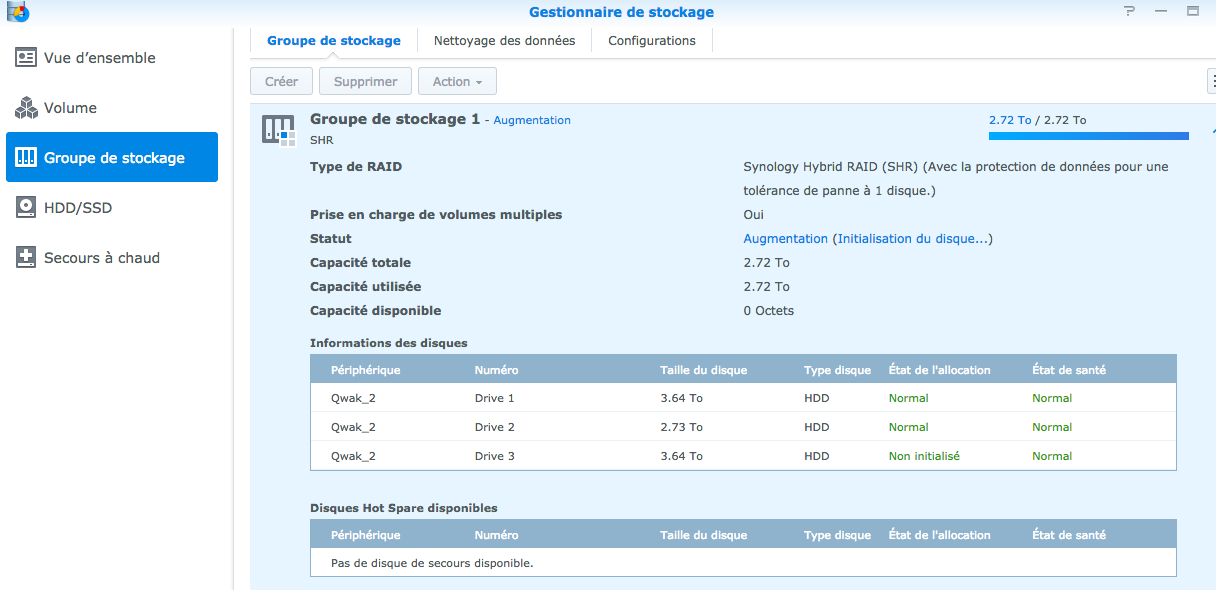
Task: Click the Volume cubes icon
Action: [26, 108]
